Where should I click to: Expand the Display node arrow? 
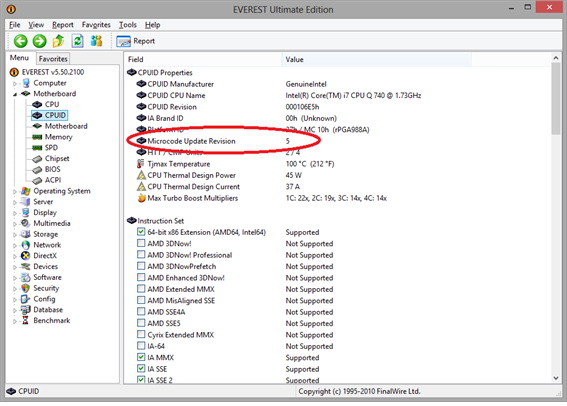(x=15, y=213)
